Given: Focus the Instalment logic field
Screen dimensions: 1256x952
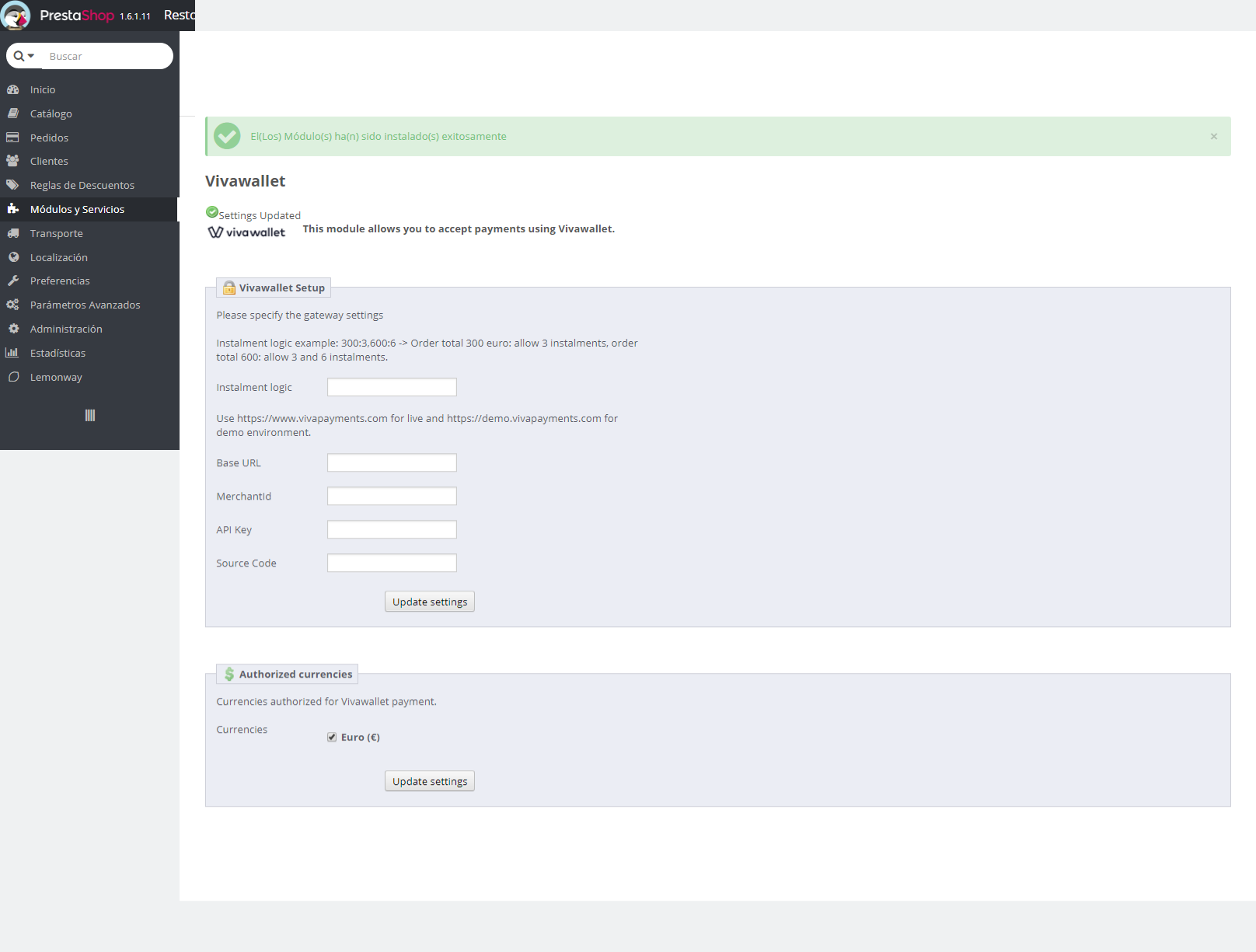Looking at the screenshot, I should [392, 387].
